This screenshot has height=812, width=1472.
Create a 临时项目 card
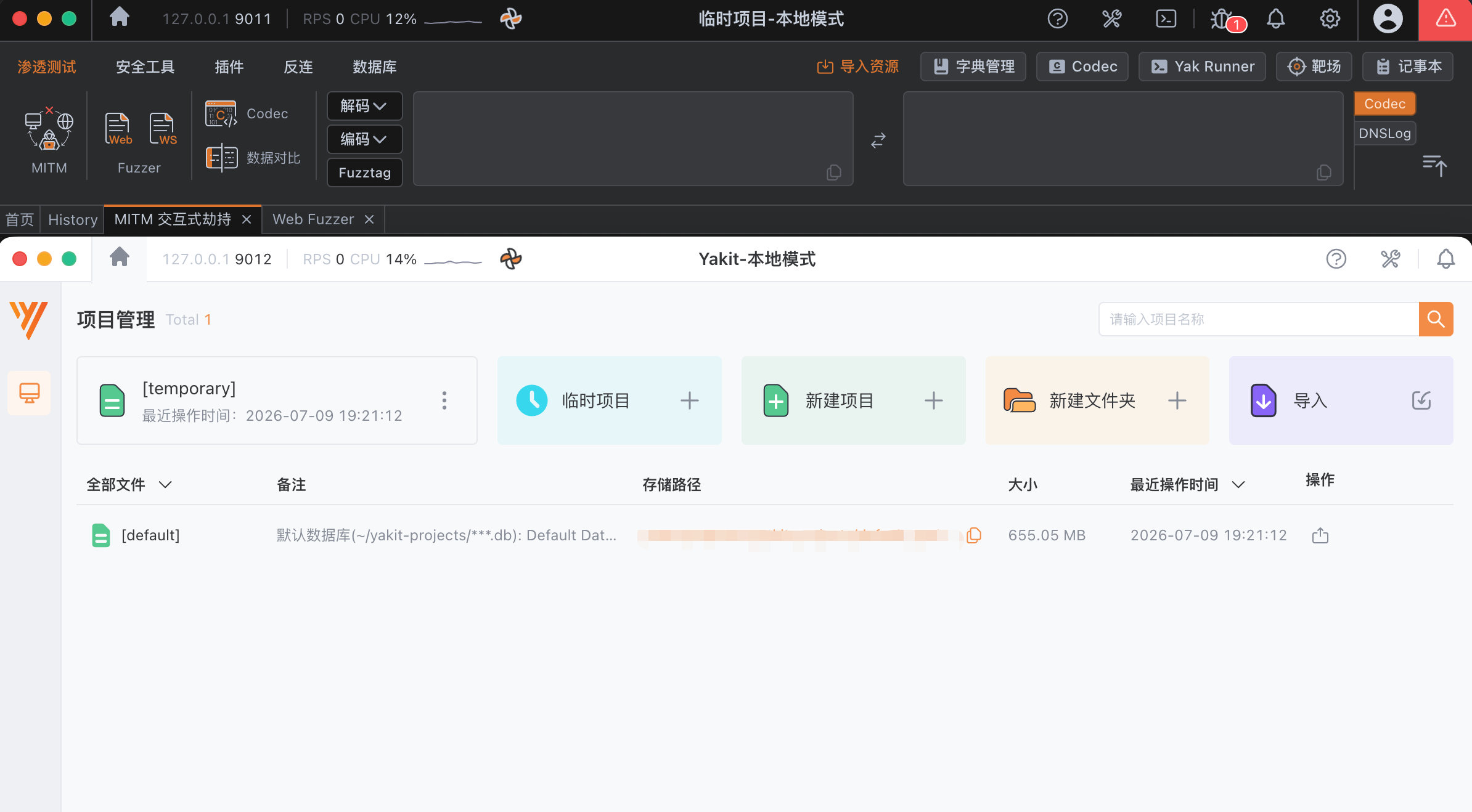tap(610, 400)
